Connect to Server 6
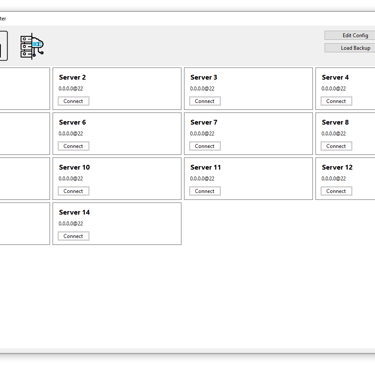Image resolution: width=375 pixels, height=366 pixels. click(73, 146)
